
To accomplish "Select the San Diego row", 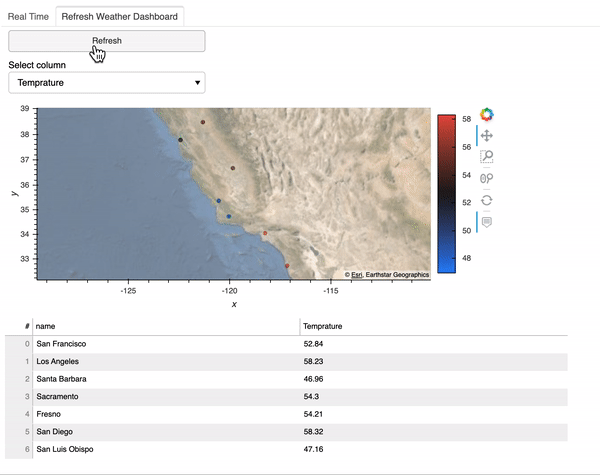I will click(286, 432).
